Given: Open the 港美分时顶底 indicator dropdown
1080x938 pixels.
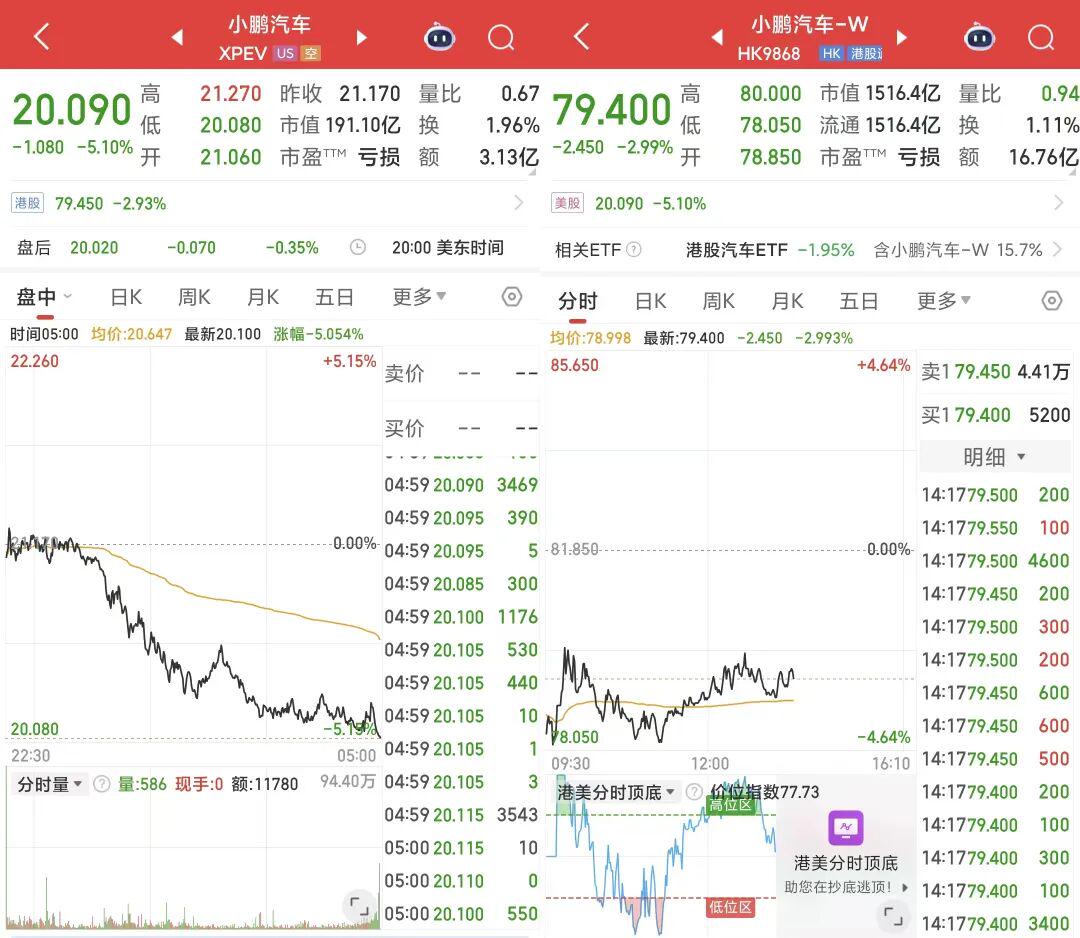Looking at the screenshot, I should click(x=617, y=792).
